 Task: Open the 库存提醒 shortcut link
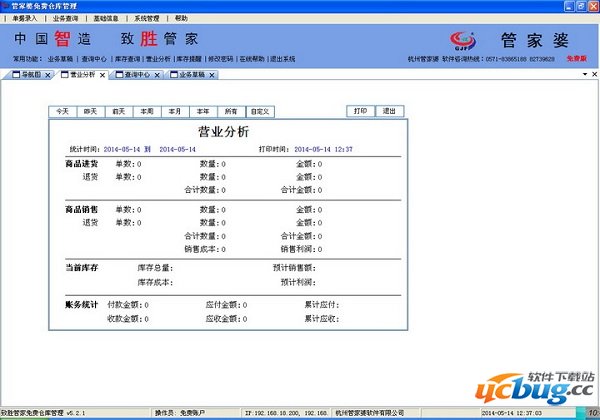coord(189,59)
